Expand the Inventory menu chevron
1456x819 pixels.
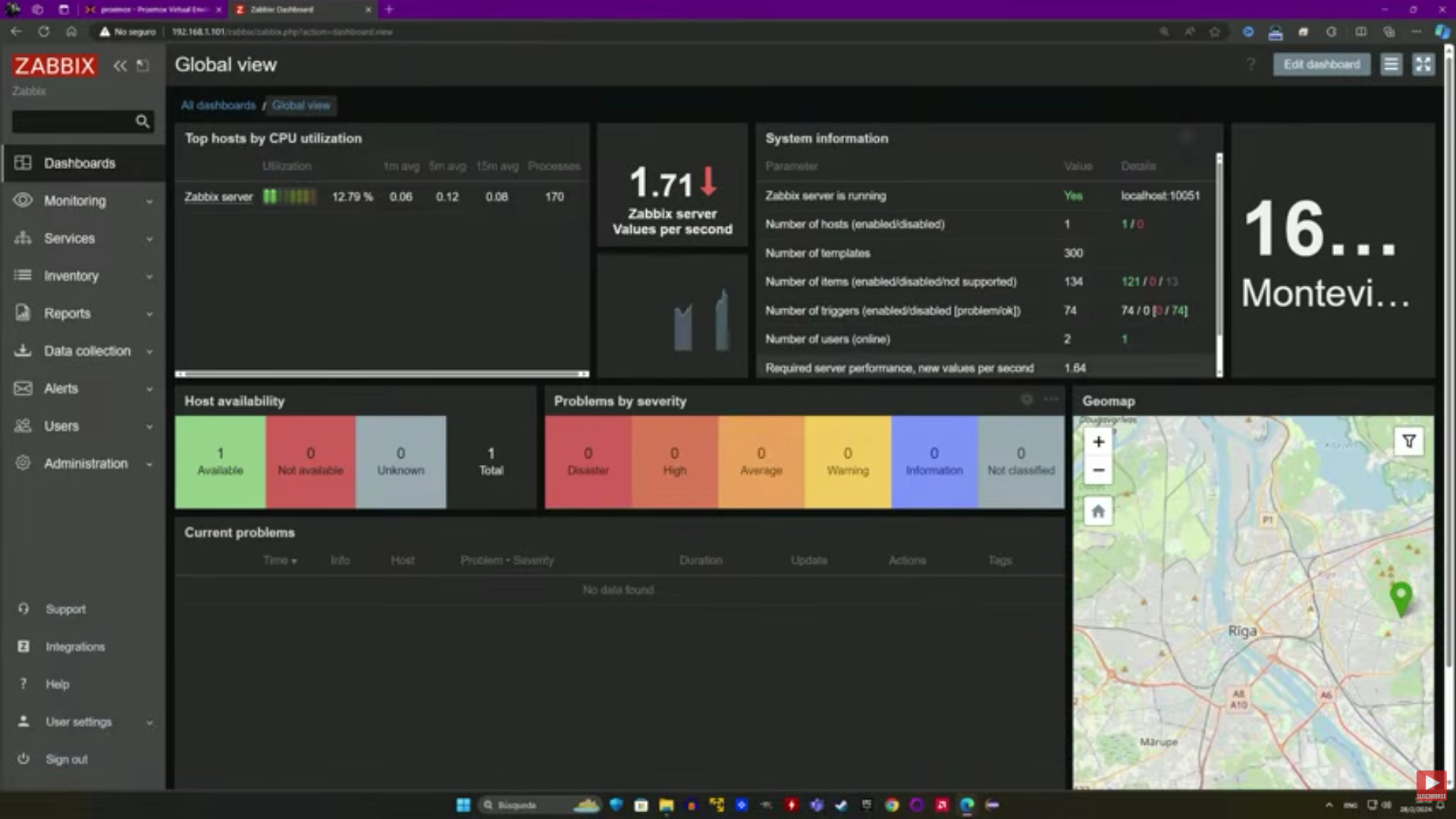click(x=149, y=277)
